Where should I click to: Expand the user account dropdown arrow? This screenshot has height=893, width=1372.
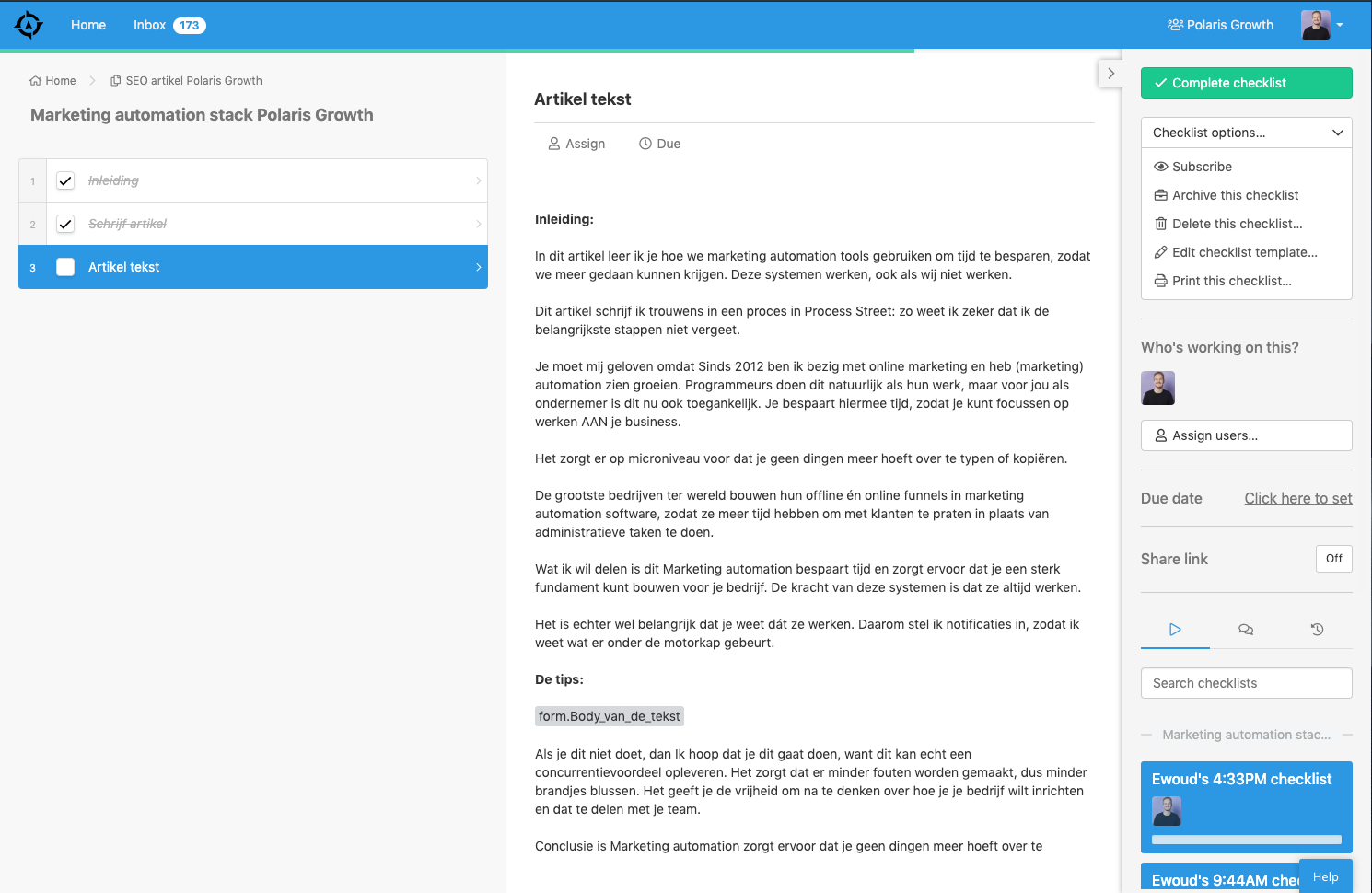point(1340,25)
